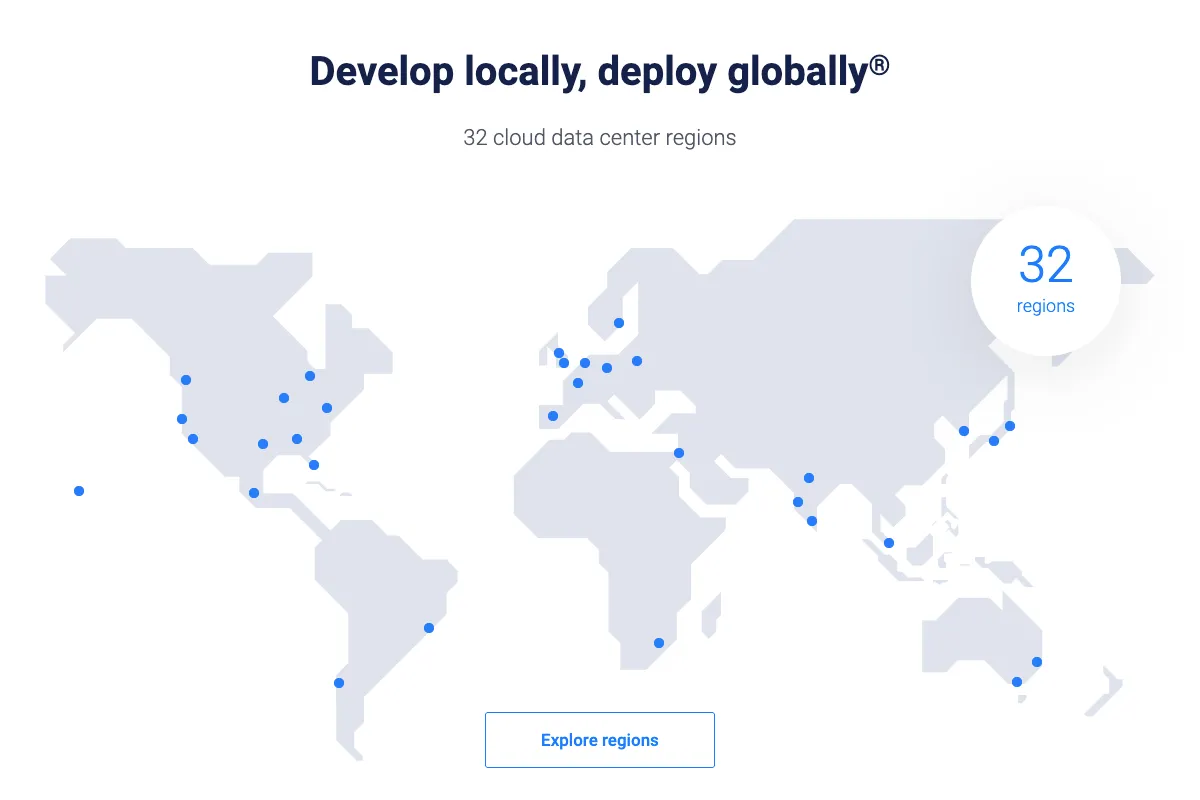Select the Florida region dot

314,465
